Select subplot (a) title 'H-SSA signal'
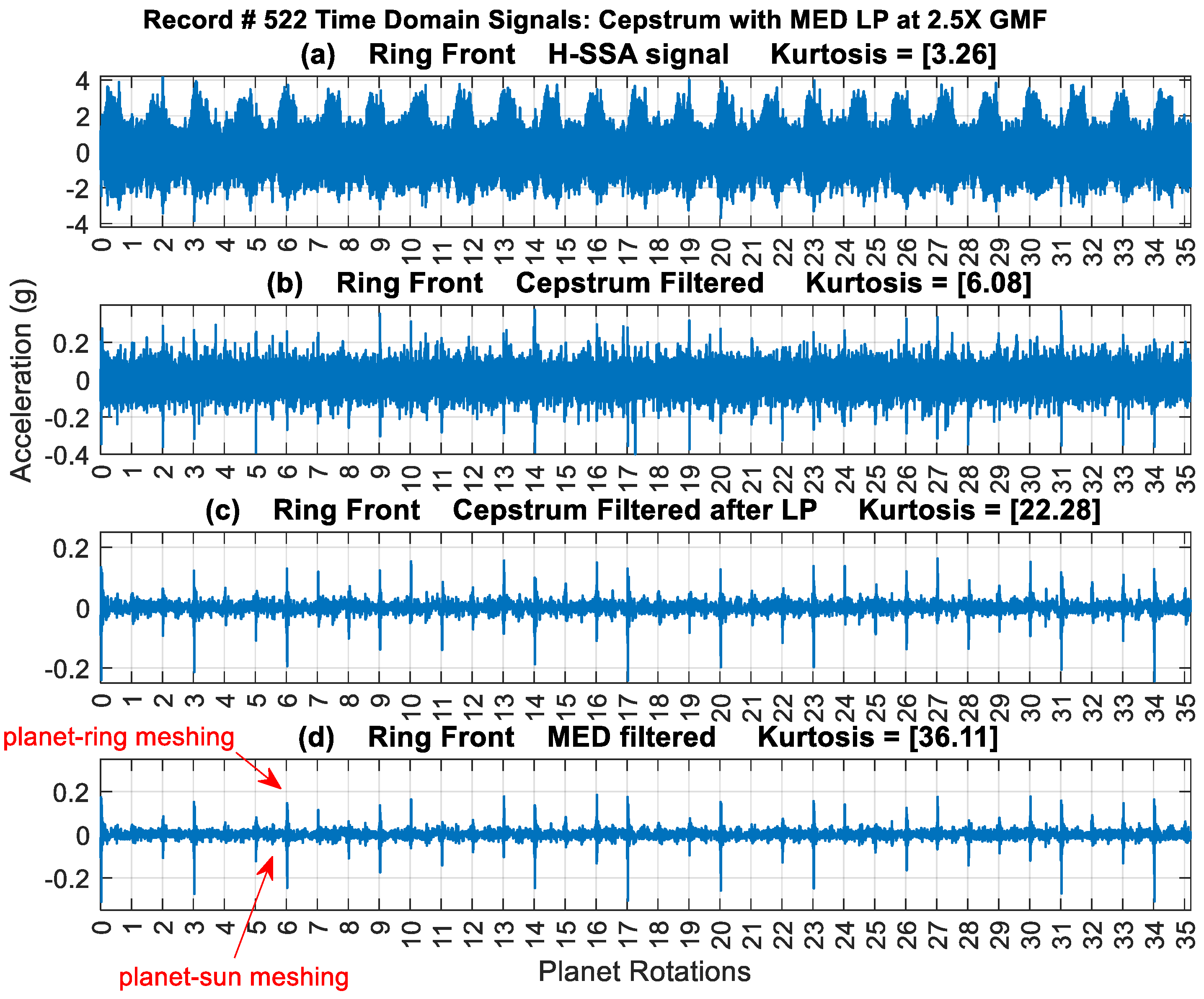The height and width of the screenshot is (999, 1204). (x=638, y=54)
